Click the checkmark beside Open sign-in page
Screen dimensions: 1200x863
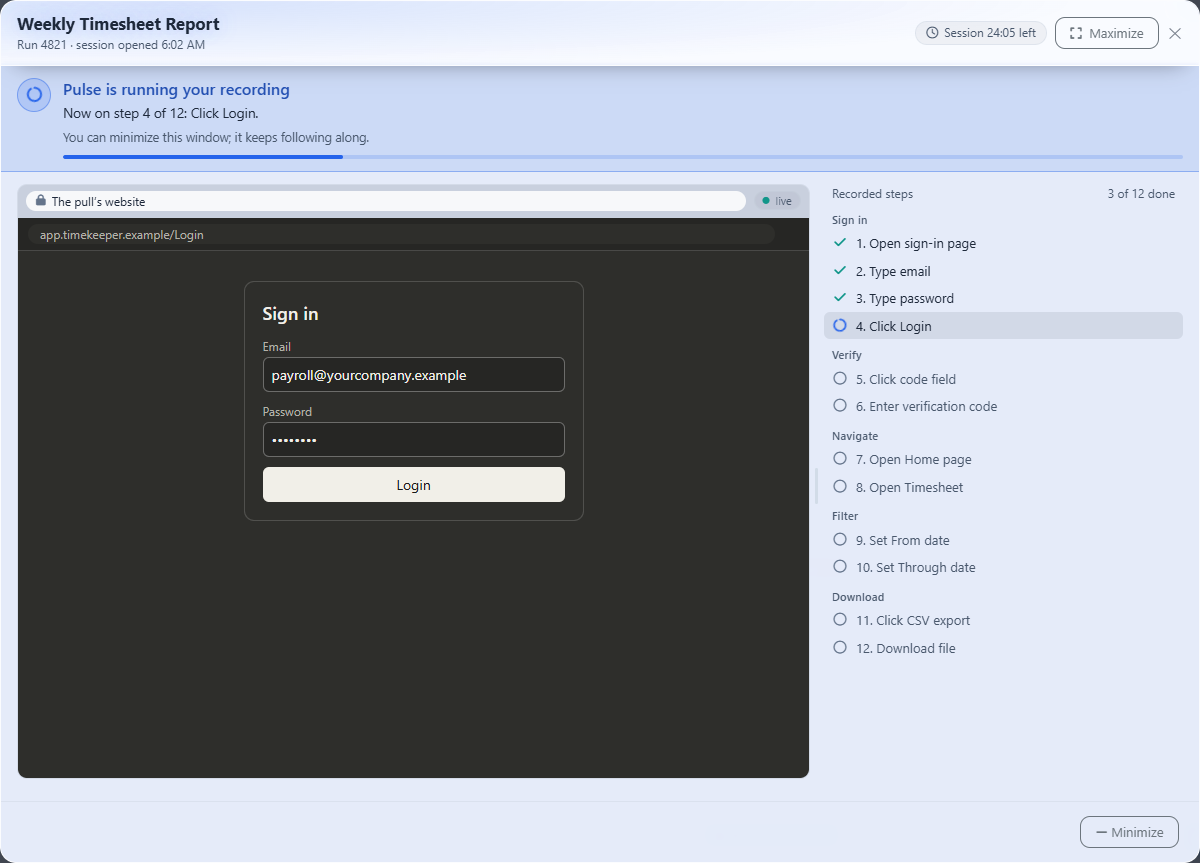point(840,243)
